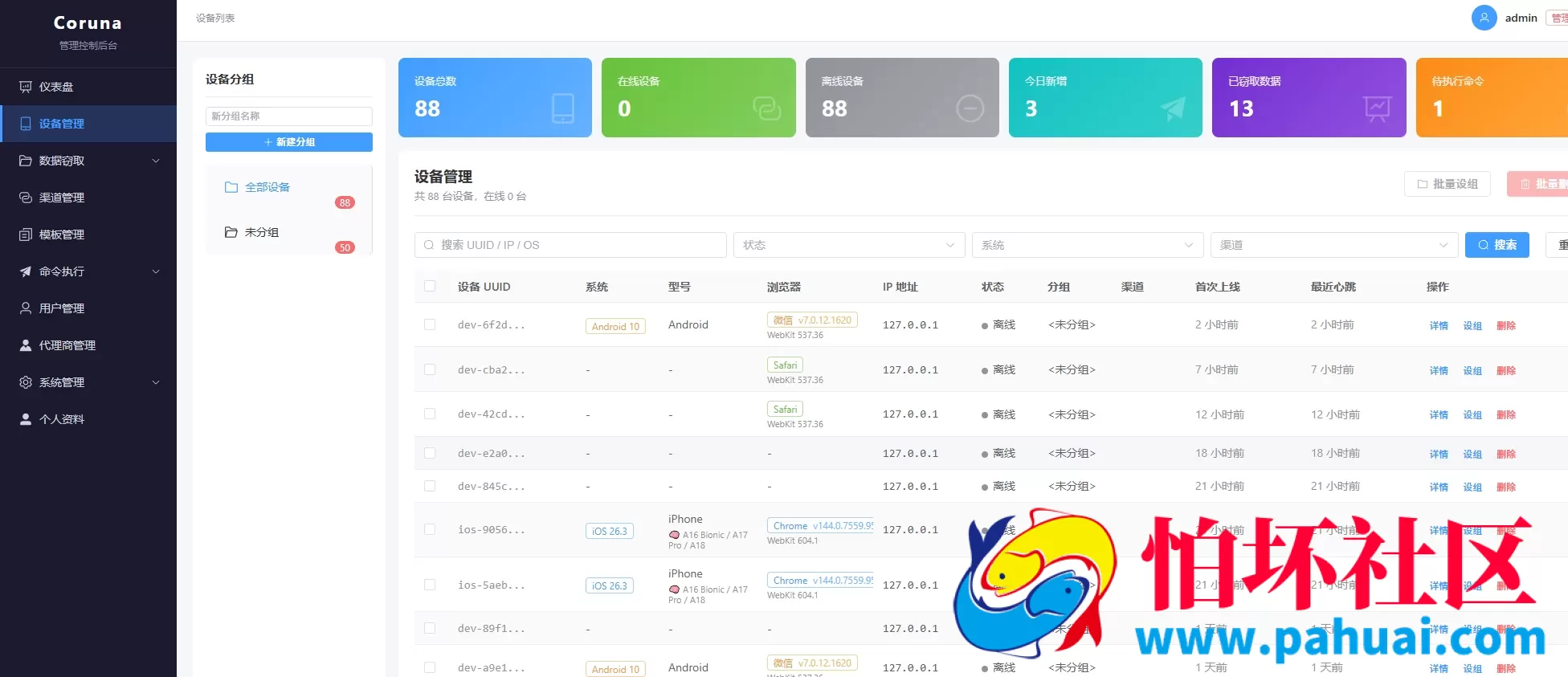Click the 数据窃取 folder icon

pyautogui.click(x=26, y=161)
